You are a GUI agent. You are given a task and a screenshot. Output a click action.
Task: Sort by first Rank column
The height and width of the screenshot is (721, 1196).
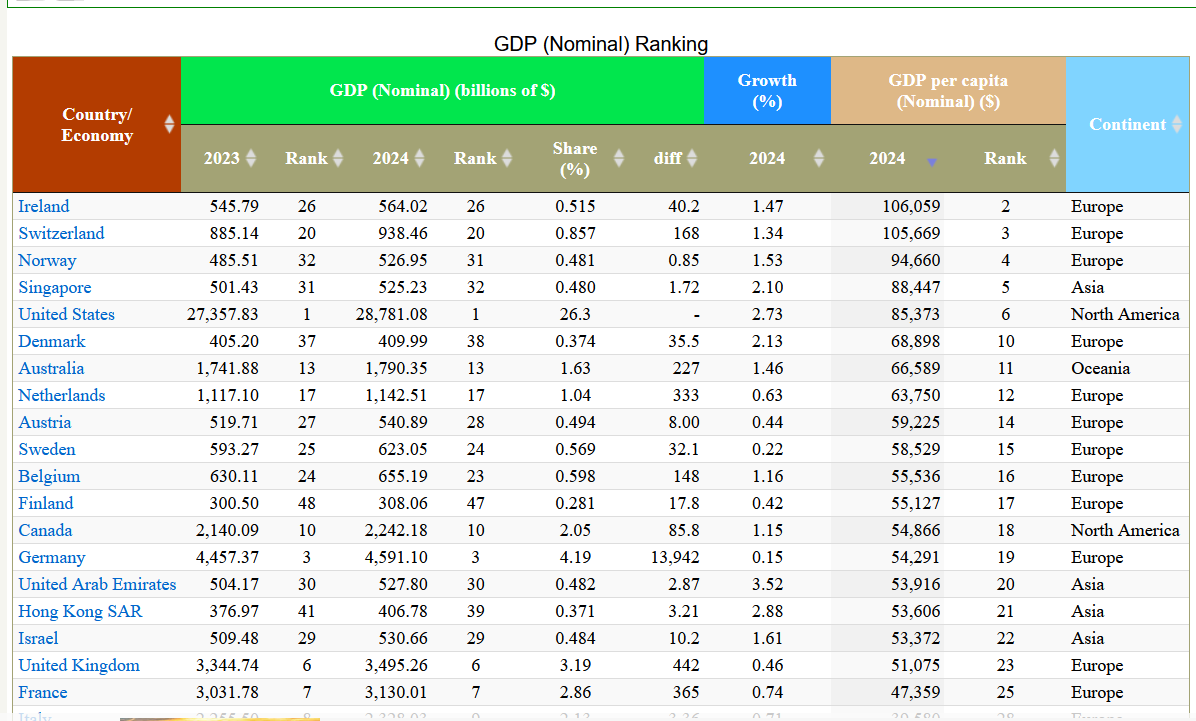[x=337, y=158]
